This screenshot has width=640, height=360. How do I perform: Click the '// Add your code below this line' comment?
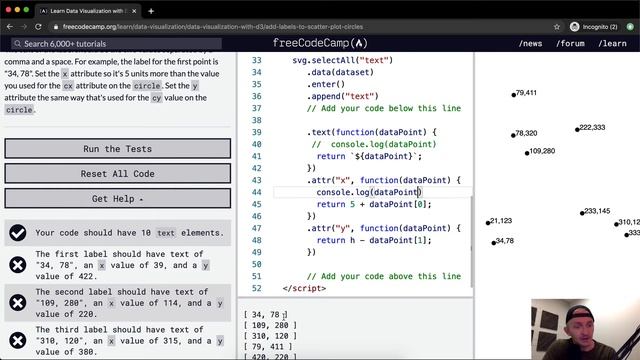[x=384, y=108]
